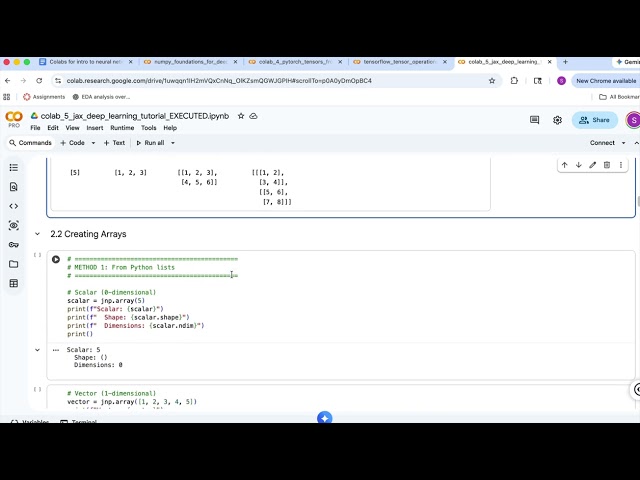640x480 pixels.
Task: Open Chrome extensions puzzle icon
Action: 514,81
